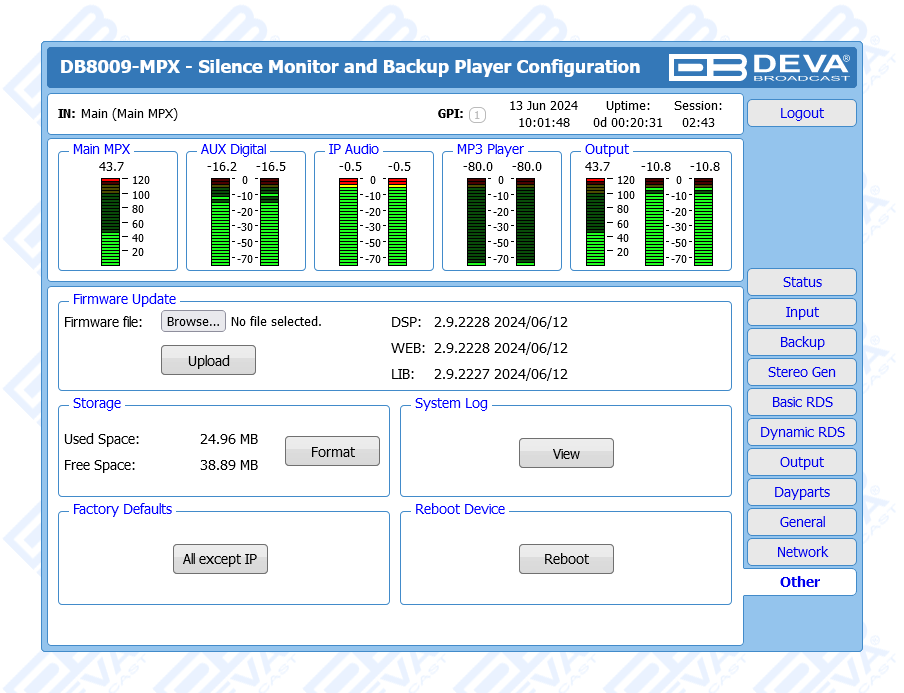Open the Status page
The image size is (904, 693).
pos(801,282)
